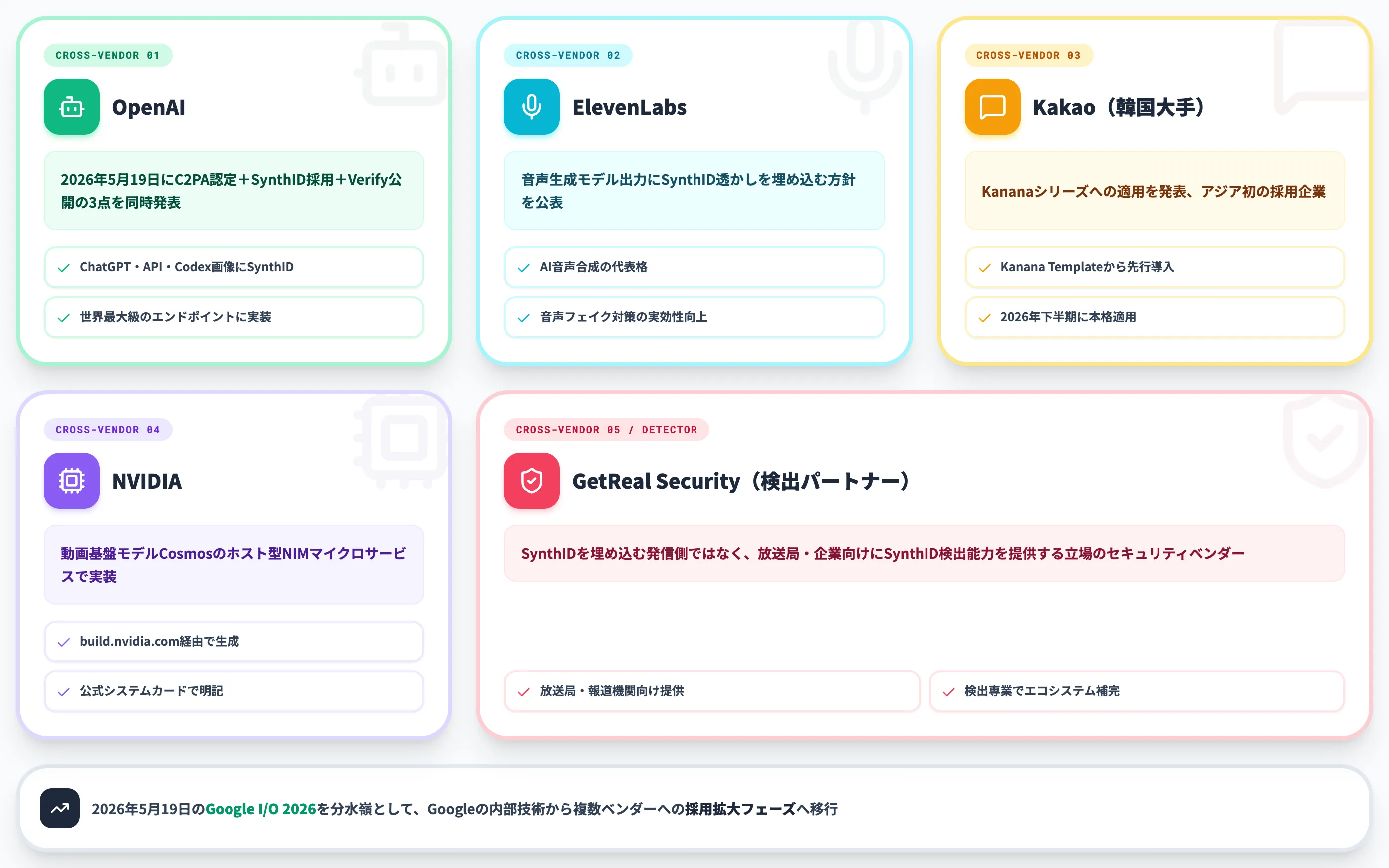Viewport: 1389px width, 868px height.
Task: Click the blue microphone icon beside ElevenLabs
Action: 531,107
